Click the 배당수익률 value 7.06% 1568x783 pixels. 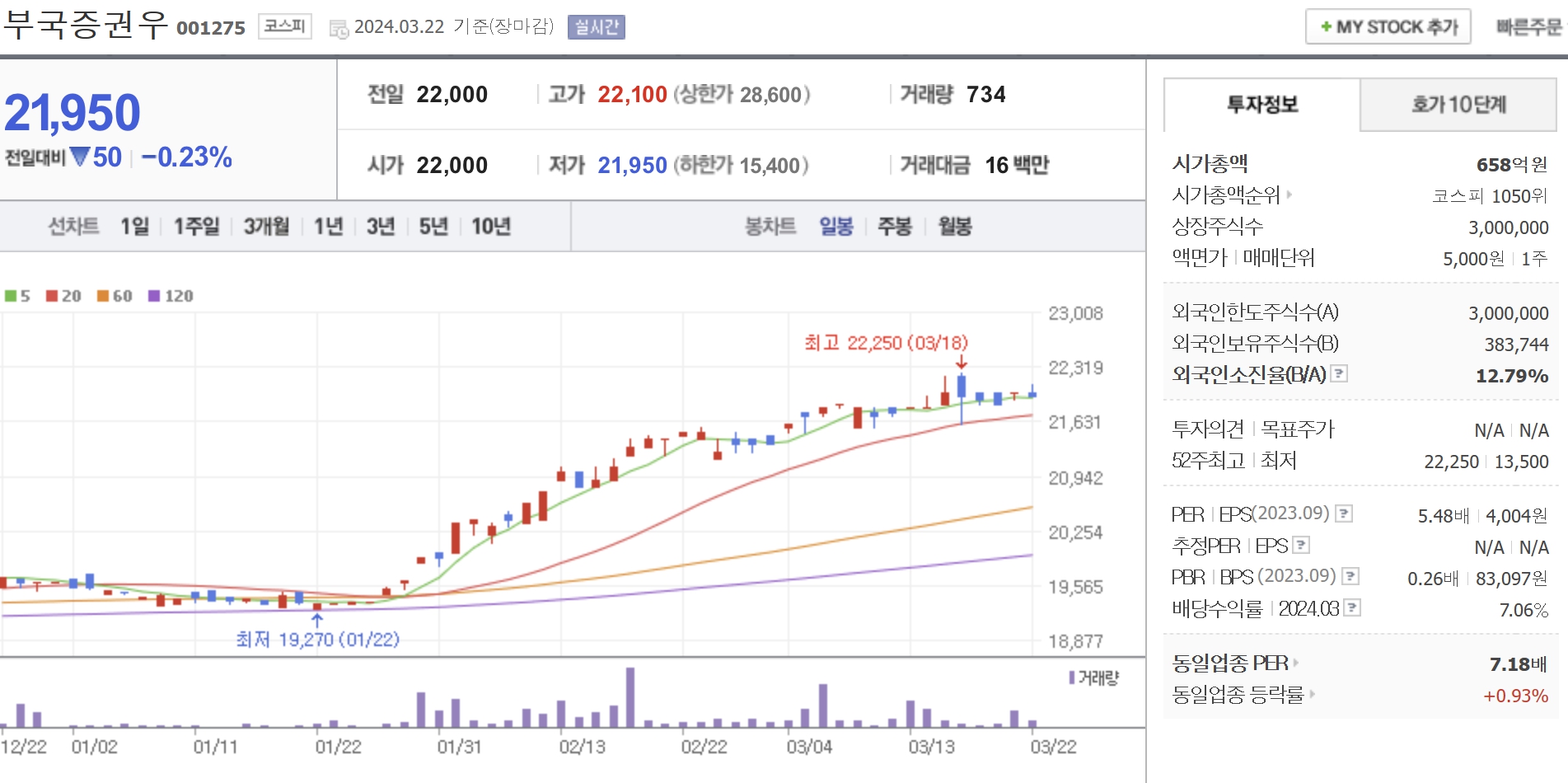(x=1524, y=610)
